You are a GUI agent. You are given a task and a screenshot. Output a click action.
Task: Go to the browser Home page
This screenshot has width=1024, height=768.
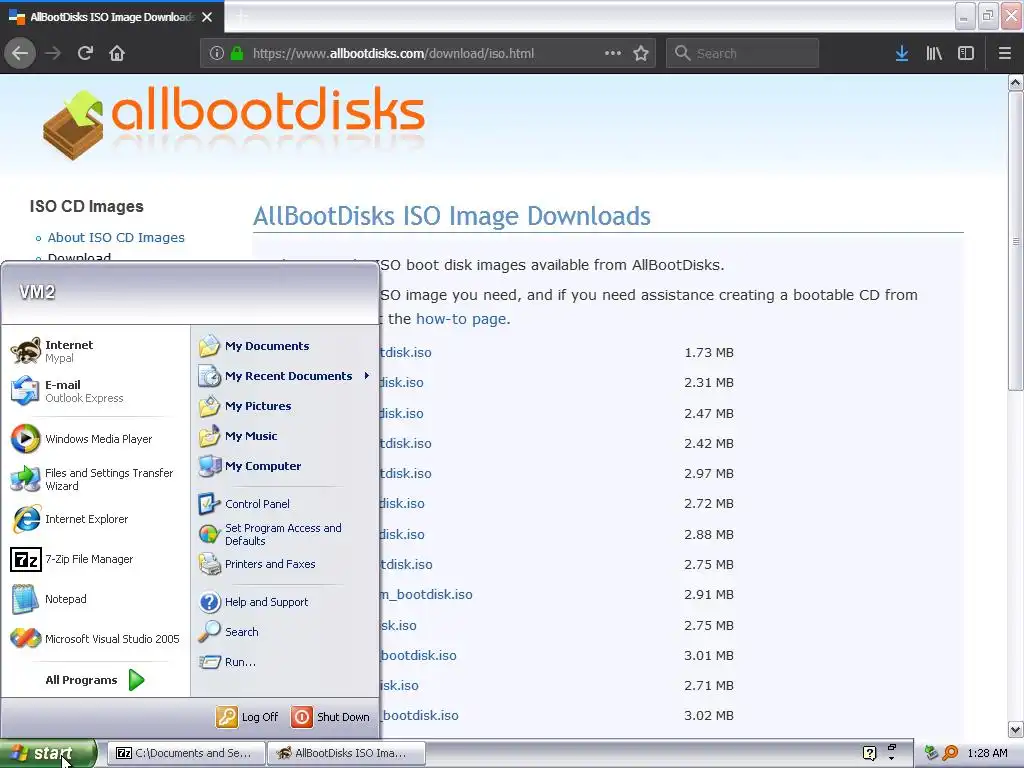tap(117, 53)
